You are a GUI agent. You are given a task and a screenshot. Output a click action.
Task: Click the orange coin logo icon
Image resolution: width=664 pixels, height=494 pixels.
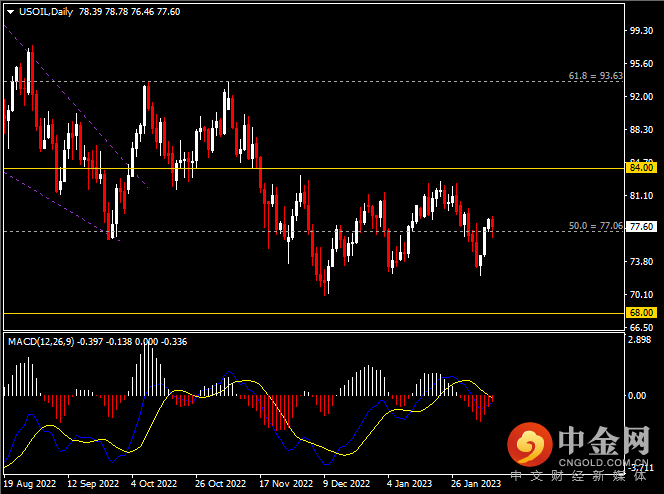pyautogui.click(x=529, y=440)
